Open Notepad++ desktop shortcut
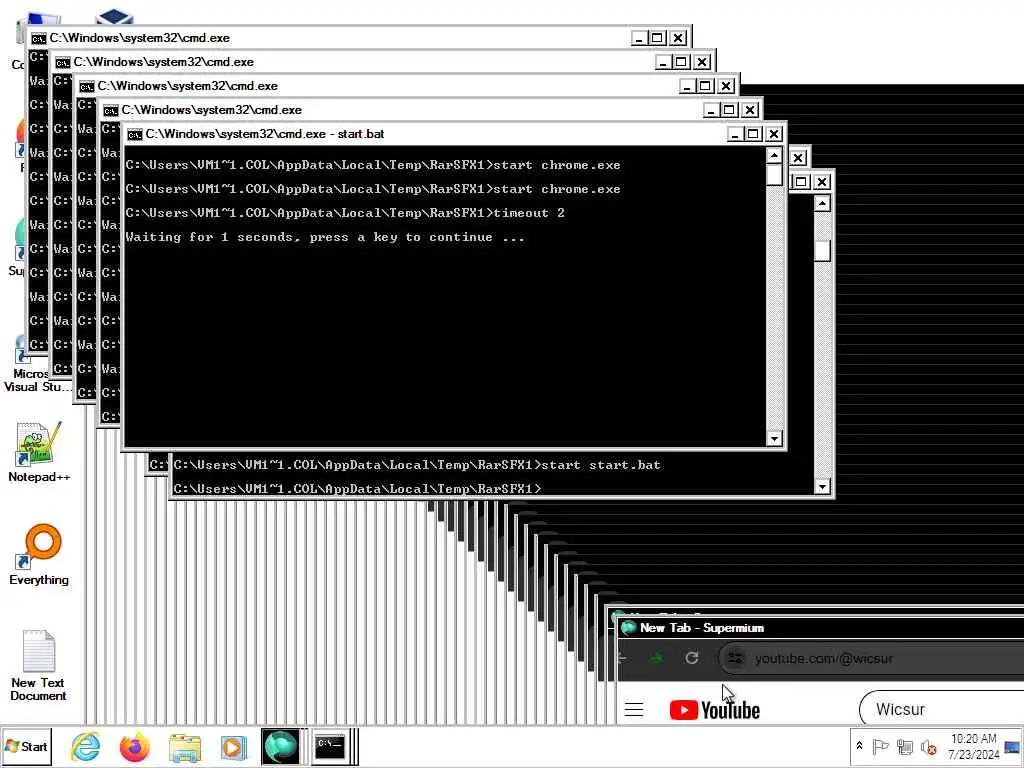 39,452
